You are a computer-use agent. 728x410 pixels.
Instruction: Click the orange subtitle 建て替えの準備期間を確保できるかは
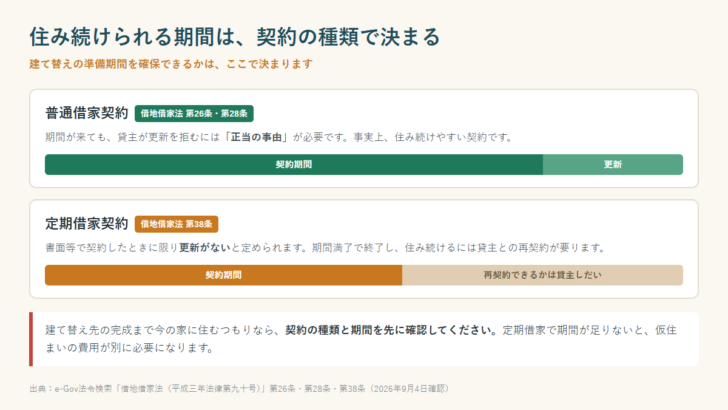click(x=171, y=64)
